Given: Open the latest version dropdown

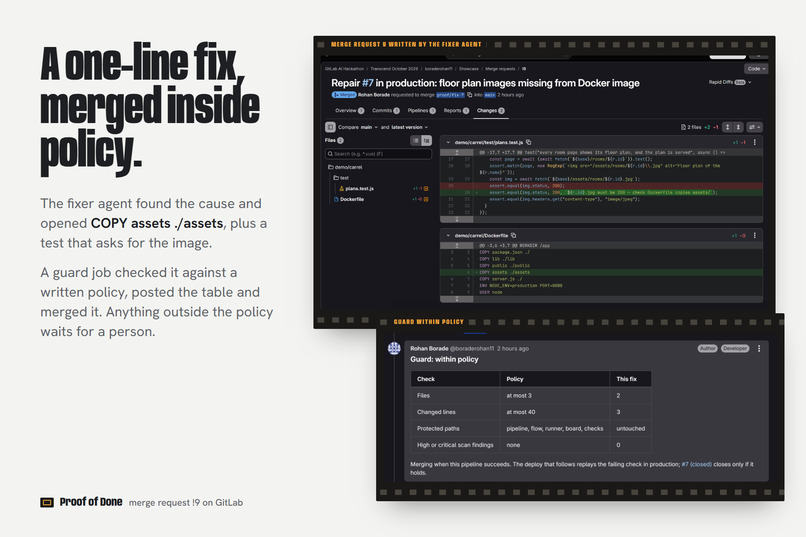Looking at the screenshot, I should tap(410, 127).
